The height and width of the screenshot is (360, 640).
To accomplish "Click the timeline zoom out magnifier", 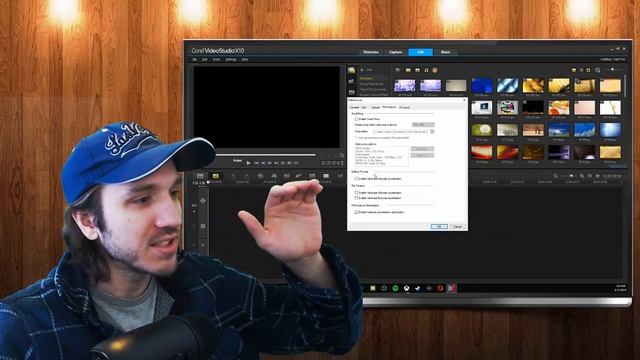I will (556, 176).
